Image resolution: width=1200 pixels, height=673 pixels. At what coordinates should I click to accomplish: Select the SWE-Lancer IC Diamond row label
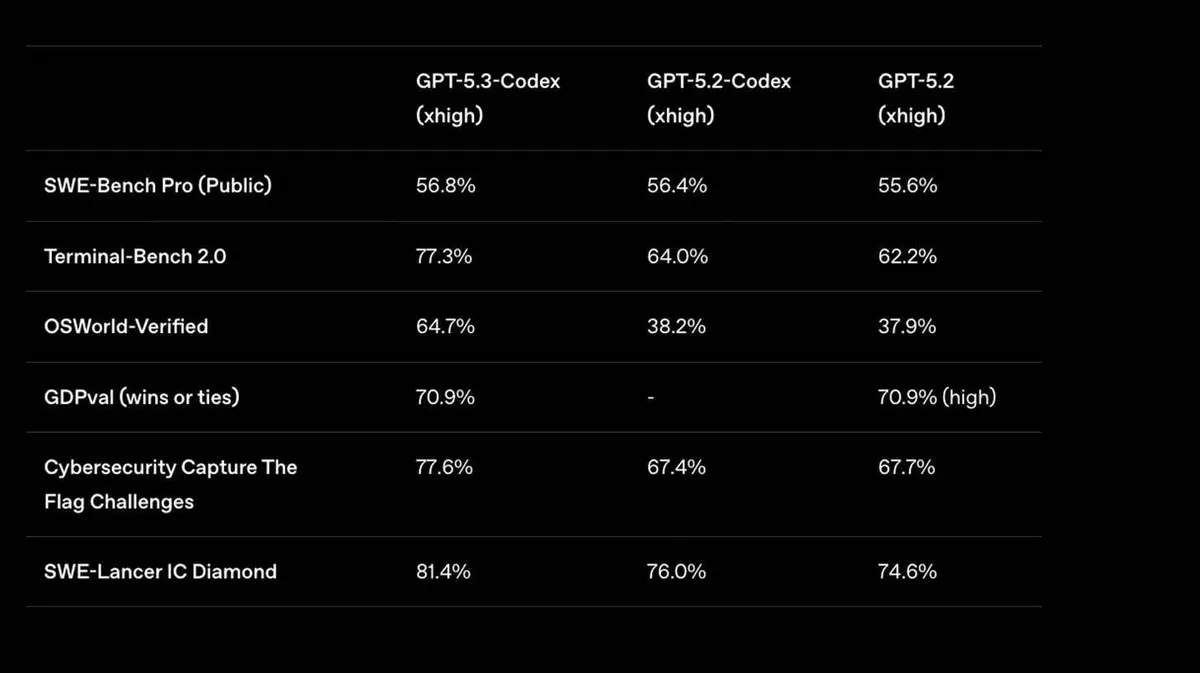coord(160,572)
